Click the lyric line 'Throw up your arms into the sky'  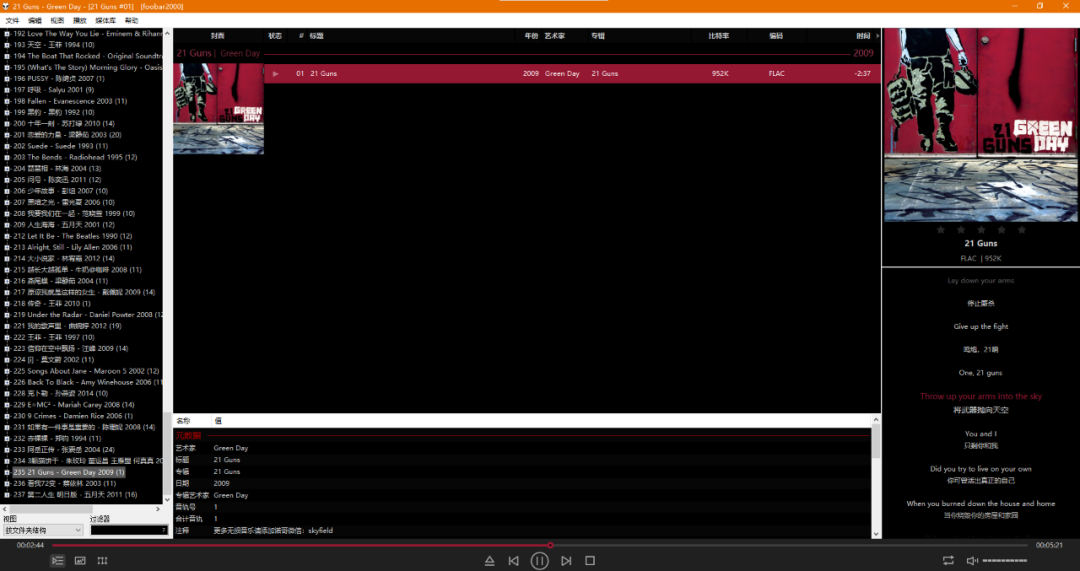click(x=981, y=396)
